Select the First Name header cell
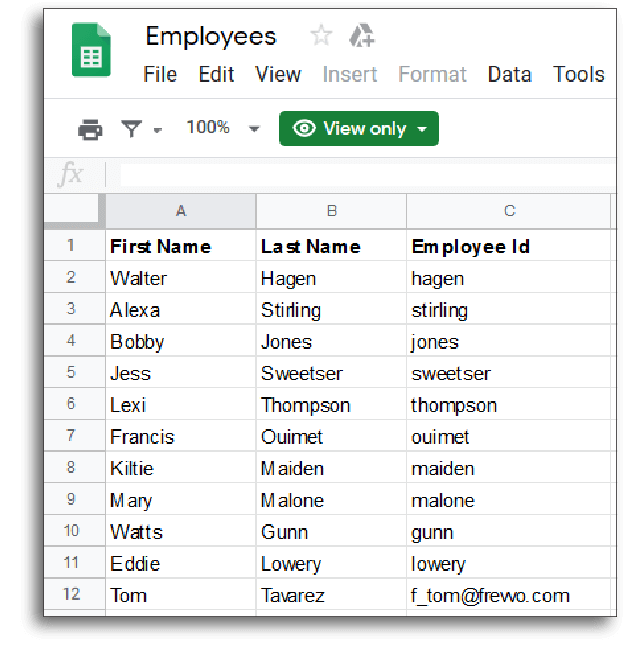 tap(181, 246)
